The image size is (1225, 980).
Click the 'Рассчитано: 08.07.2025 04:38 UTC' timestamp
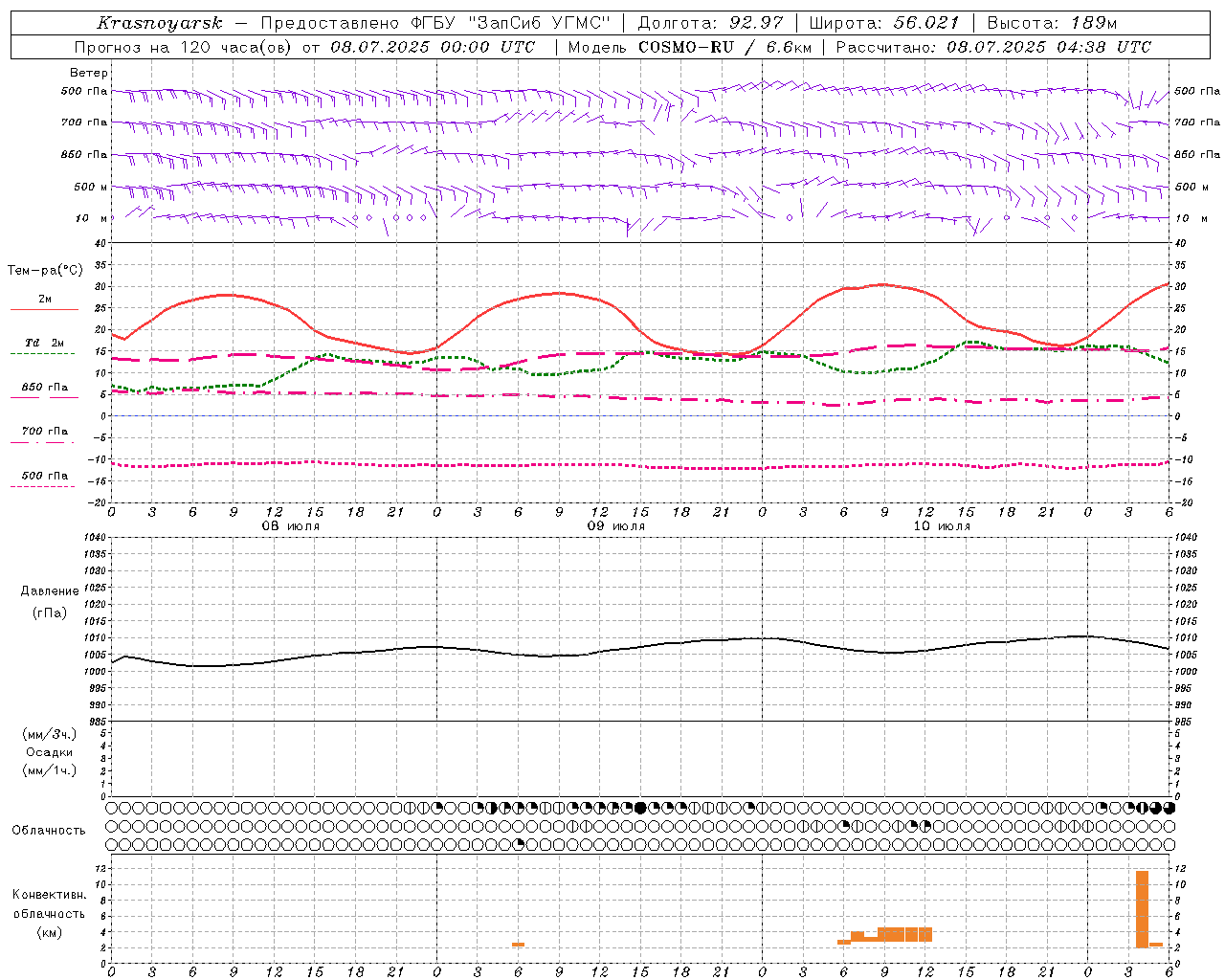coord(993,47)
